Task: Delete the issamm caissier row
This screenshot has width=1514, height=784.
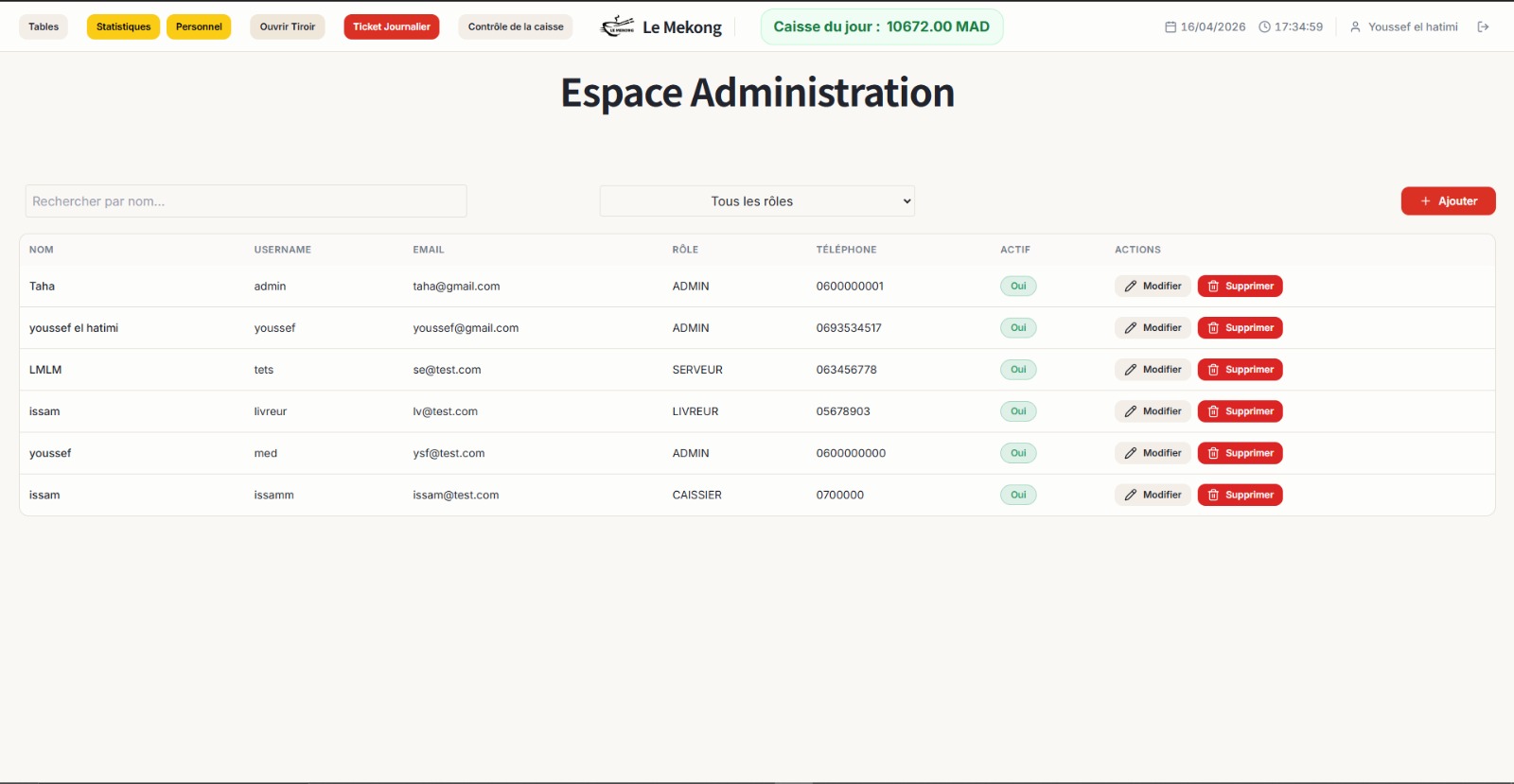Action: click(1240, 495)
